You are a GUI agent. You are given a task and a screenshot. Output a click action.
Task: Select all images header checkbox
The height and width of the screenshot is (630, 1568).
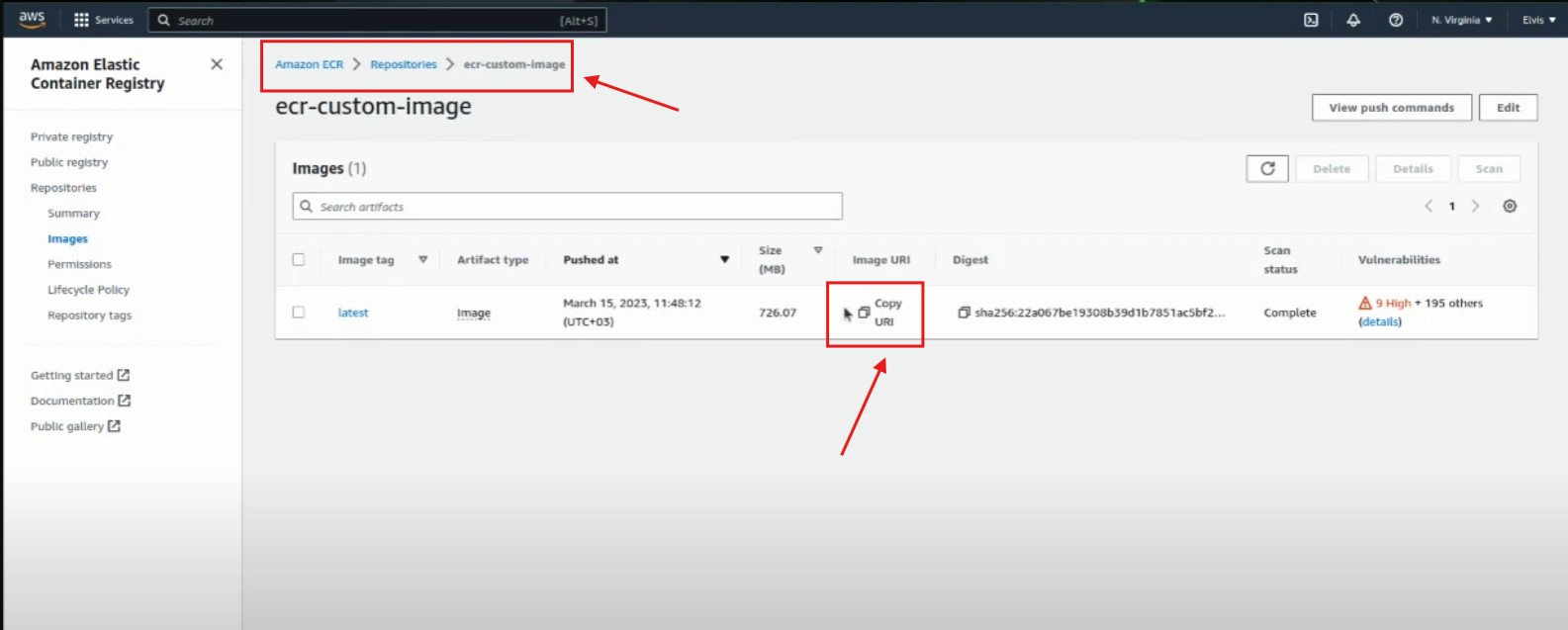(299, 260)
